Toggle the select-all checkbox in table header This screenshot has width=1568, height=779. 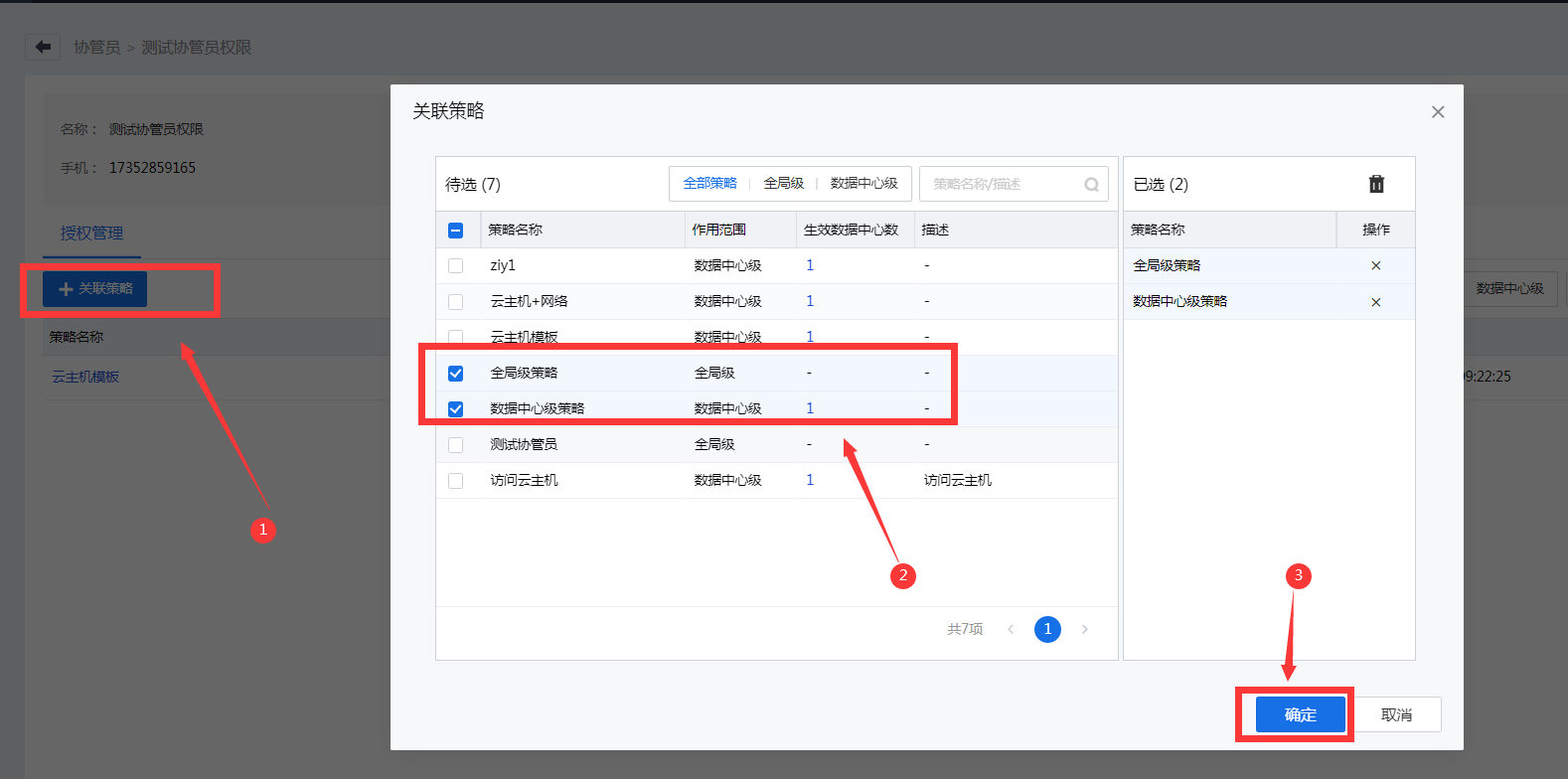coord(455,231)
